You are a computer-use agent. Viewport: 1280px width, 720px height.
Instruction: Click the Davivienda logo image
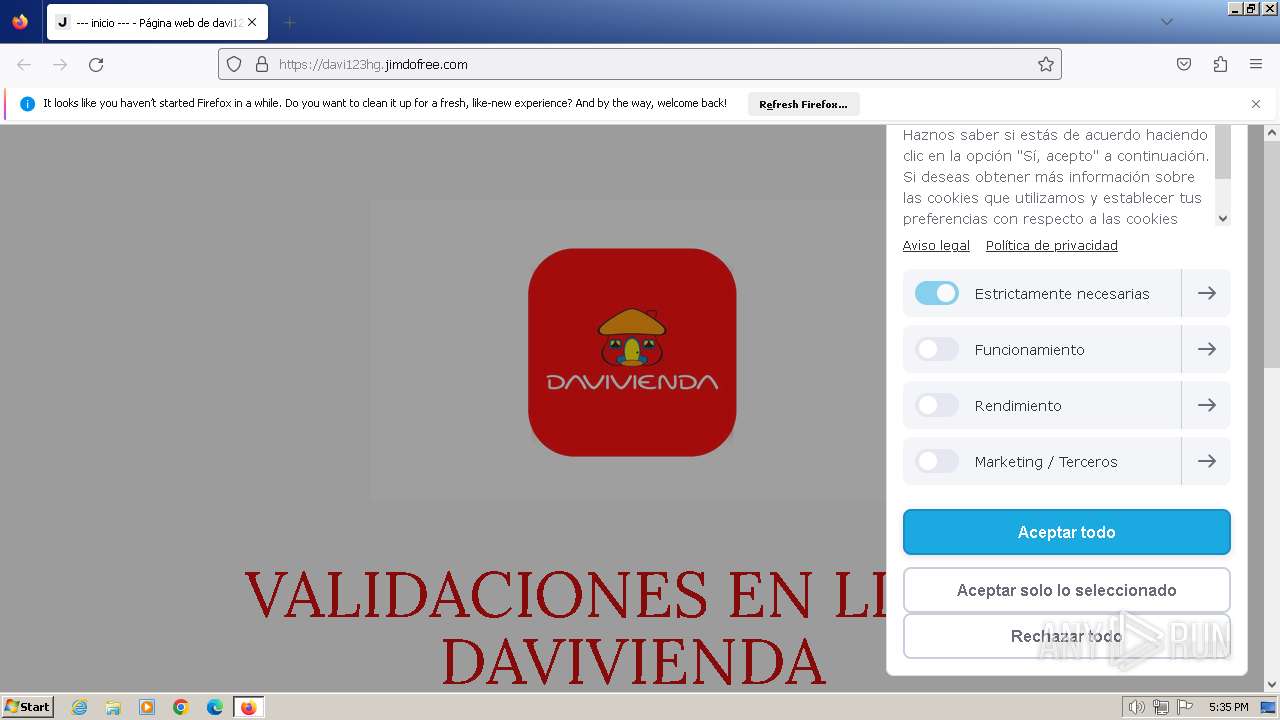pyautogui.click(x=632, y=352)
